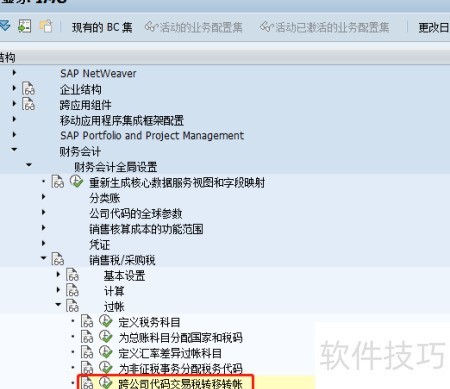Select 跨公司代码交易税转移转帐 tree item
Viewport: 450px width, 389px height.
[x=180, y=383]
